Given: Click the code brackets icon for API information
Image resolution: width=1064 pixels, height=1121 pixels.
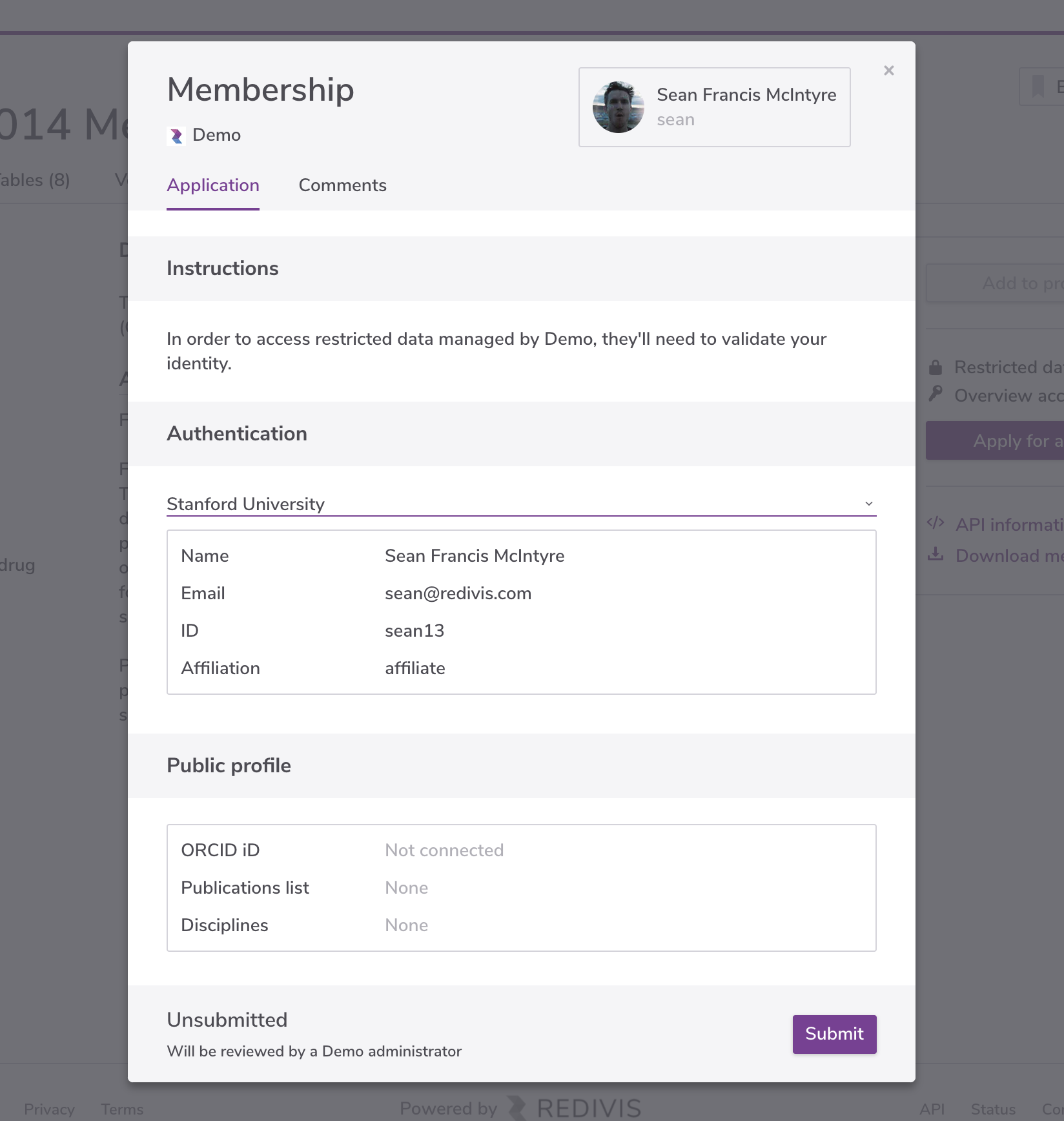Looking at the screenshot, I should pyautogui.click(x=936, y=523).
